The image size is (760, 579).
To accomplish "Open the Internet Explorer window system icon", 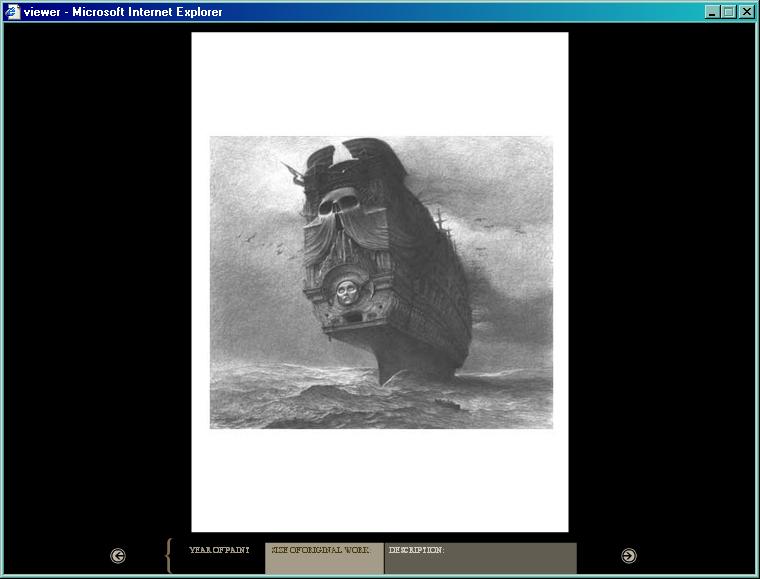I will (12, 12).
